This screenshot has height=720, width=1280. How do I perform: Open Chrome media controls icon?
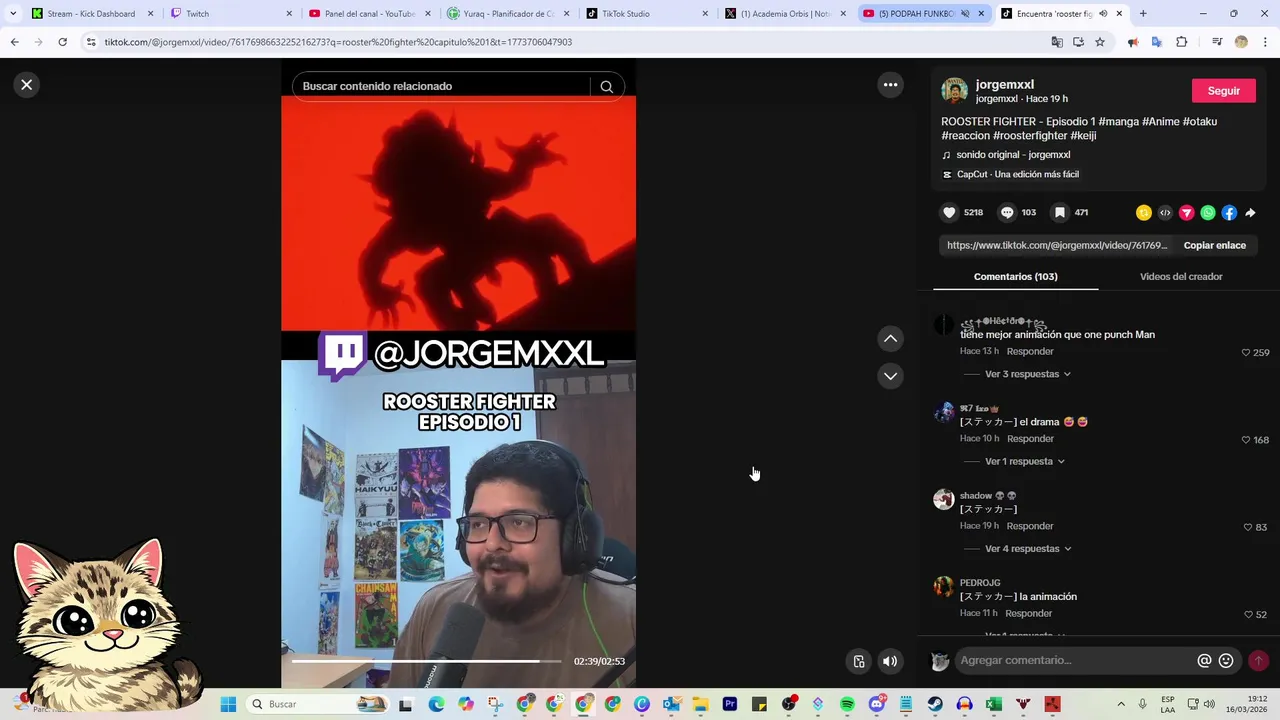[1216, 42]
